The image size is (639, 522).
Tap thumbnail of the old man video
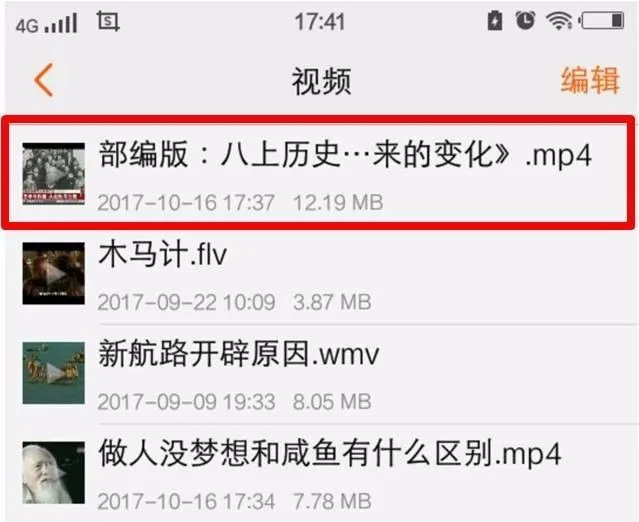53,473
